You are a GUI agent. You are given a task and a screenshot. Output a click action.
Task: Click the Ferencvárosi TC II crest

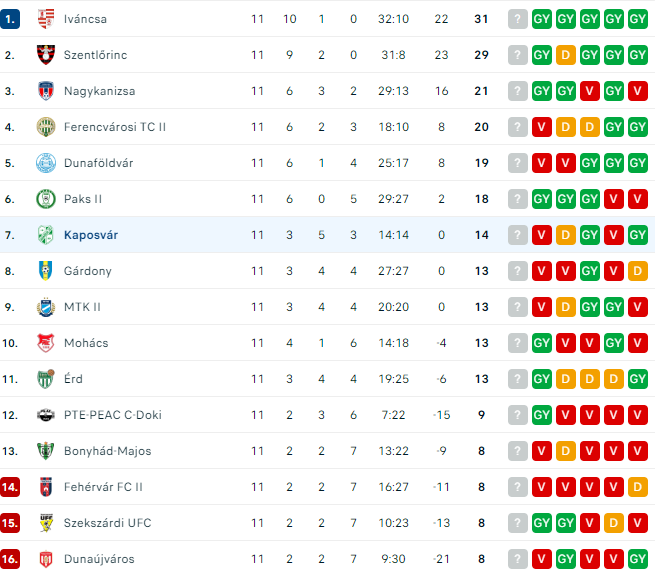46,127
